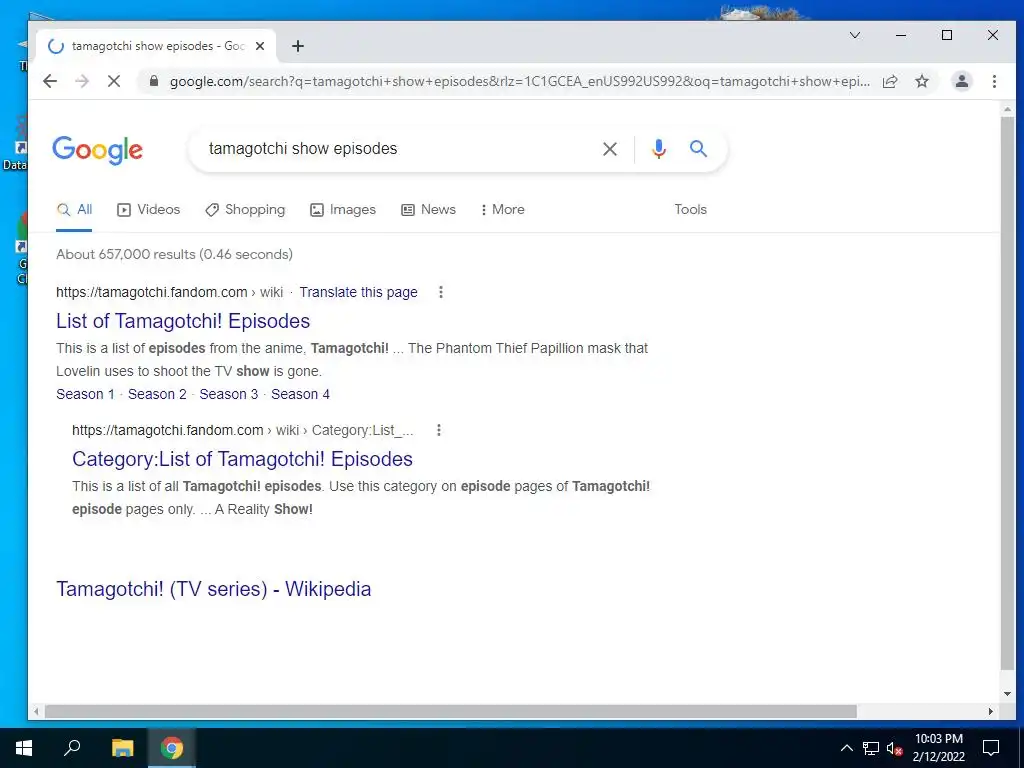Open options menu for first fandom result
Screen dimensions: 1024x768
(x=441, y=292)
